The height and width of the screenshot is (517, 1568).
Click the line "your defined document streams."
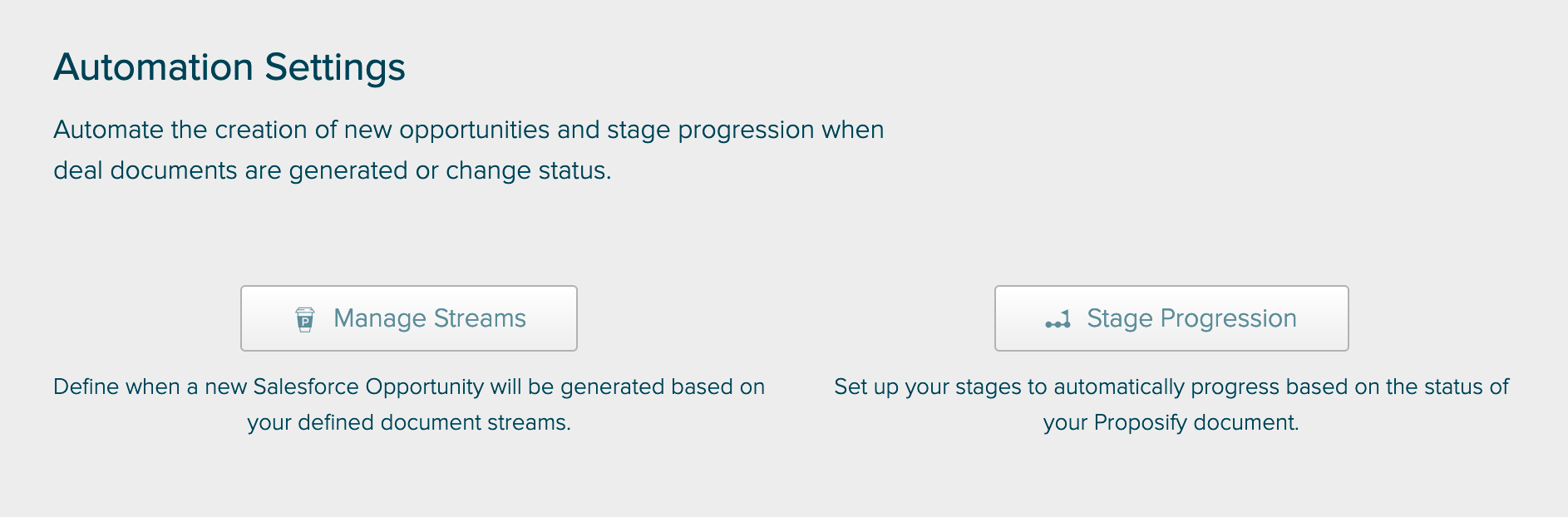point(408,422)
